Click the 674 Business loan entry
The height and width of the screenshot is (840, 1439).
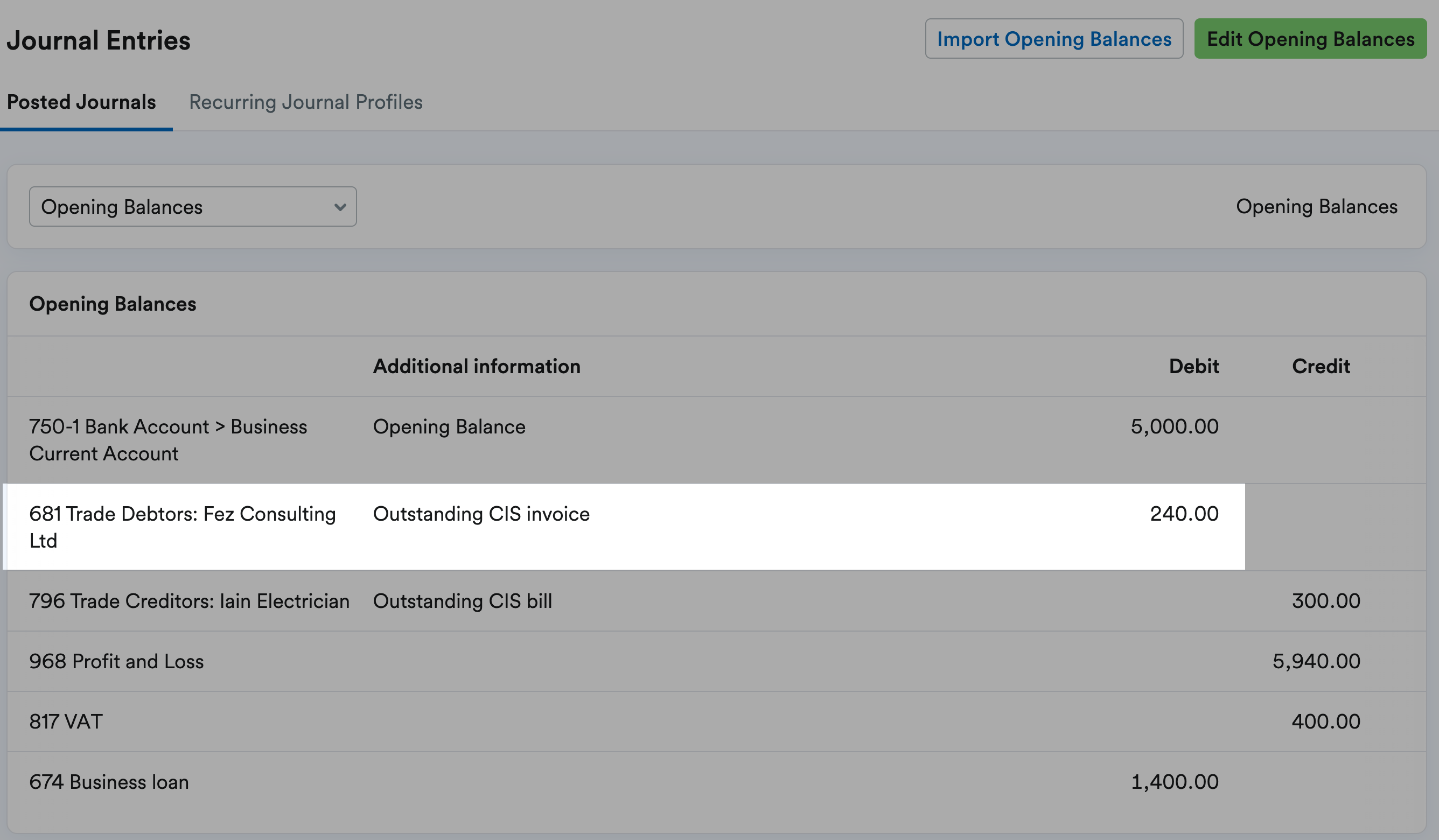pos(109,782)
